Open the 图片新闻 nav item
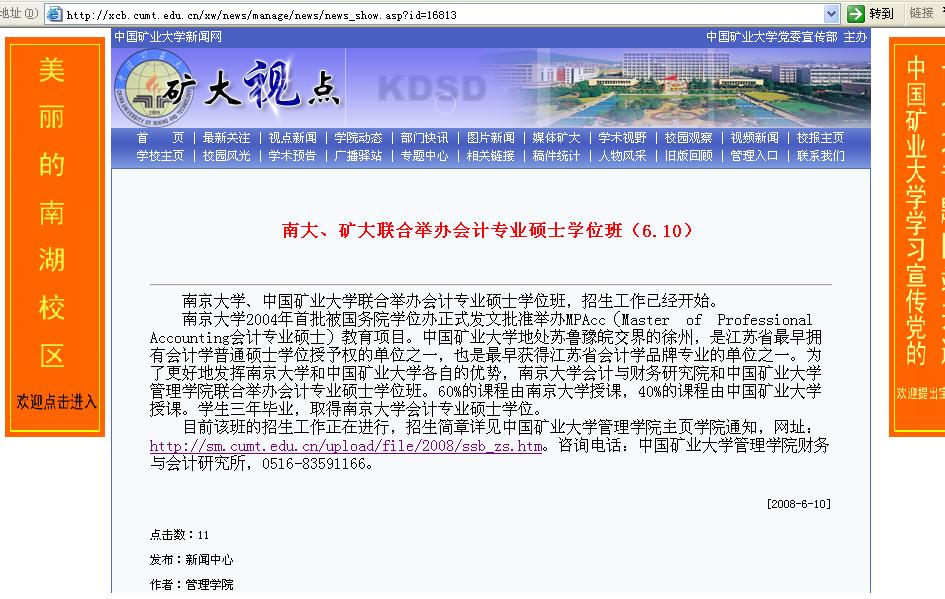945x599 pixels. [491, 138]
